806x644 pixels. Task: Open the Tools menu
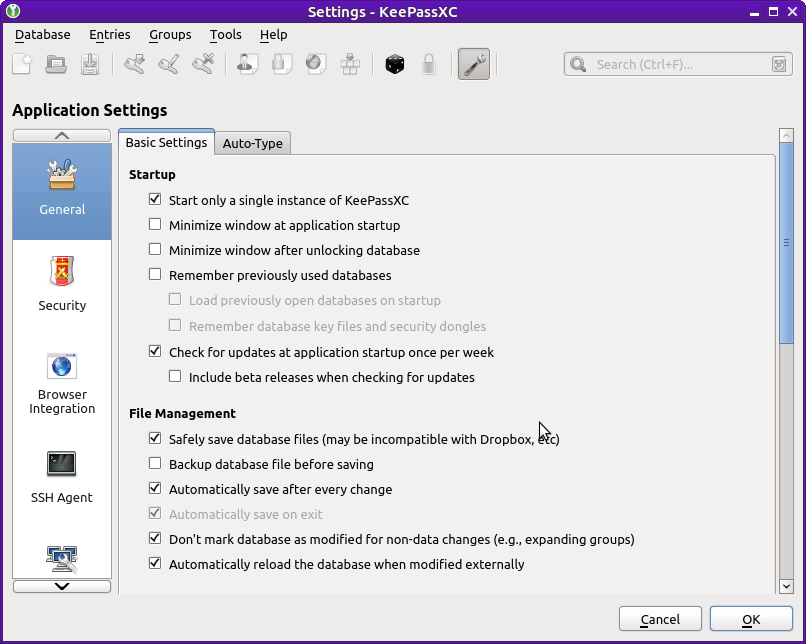pyautogui.click(x=225, y=34)
